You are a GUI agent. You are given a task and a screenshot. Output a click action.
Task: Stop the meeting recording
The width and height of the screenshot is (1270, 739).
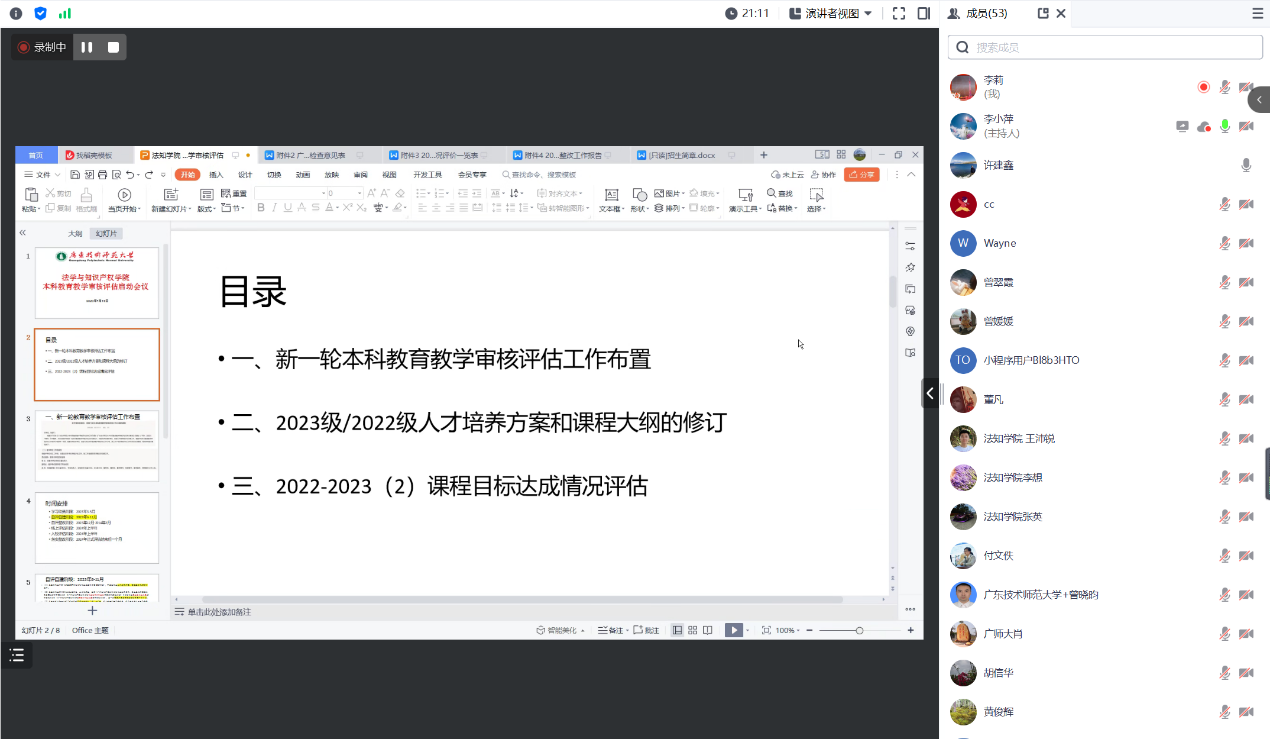click(x=113, y=47)
